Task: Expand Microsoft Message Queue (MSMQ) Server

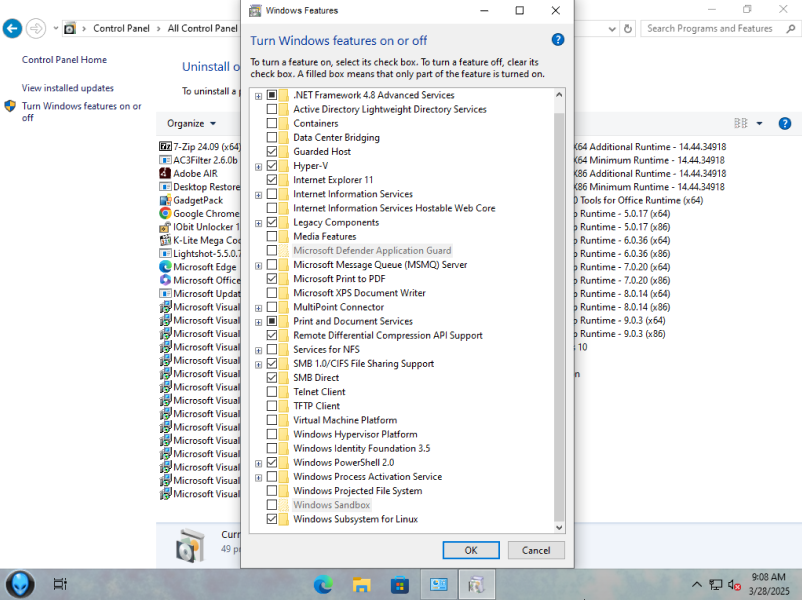Action: (258, 266)
